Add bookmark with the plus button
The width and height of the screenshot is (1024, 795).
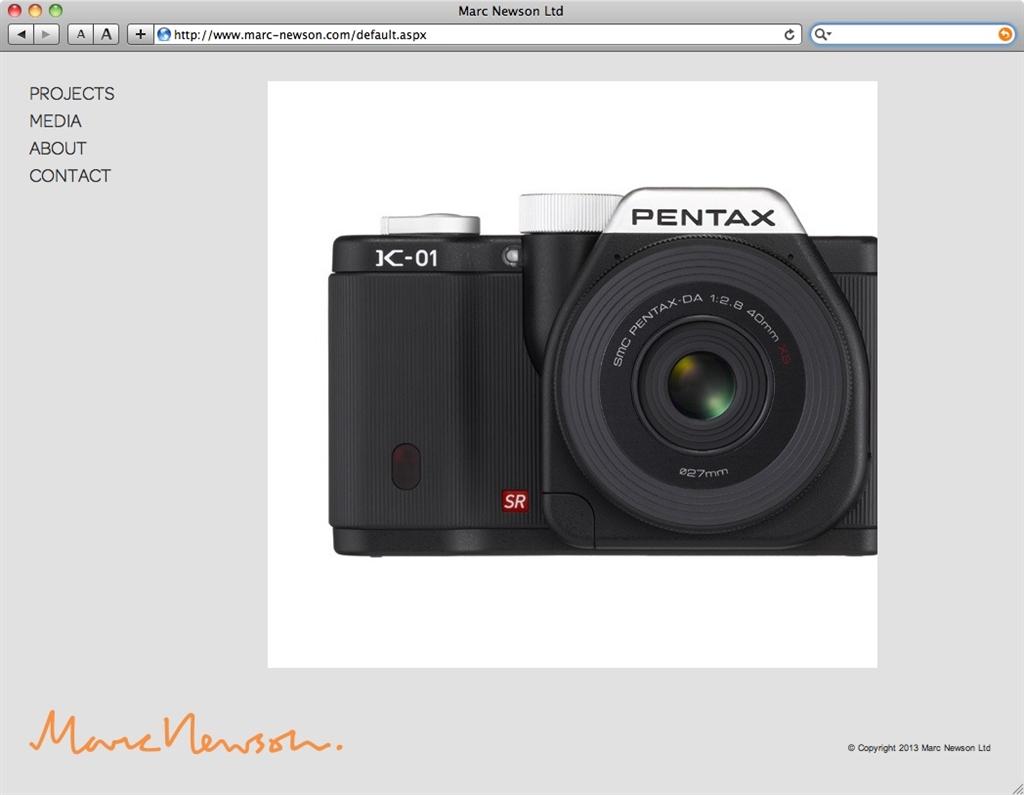[x=140, y=35]
